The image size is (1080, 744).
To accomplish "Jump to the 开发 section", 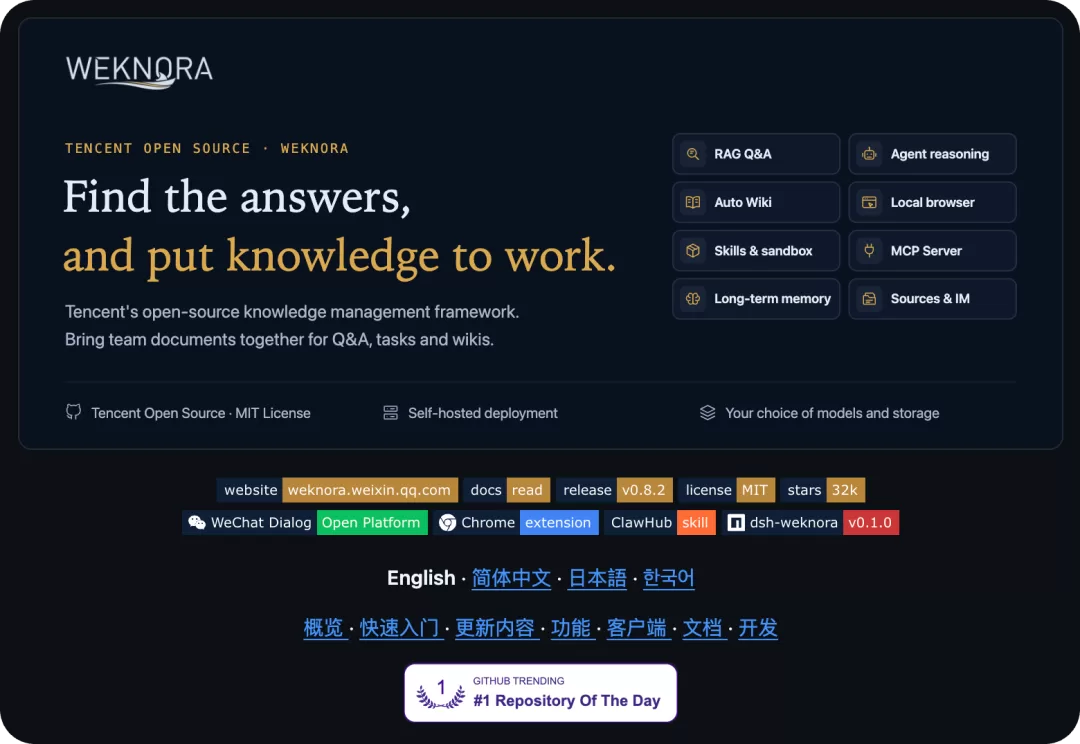I will 758,628.
